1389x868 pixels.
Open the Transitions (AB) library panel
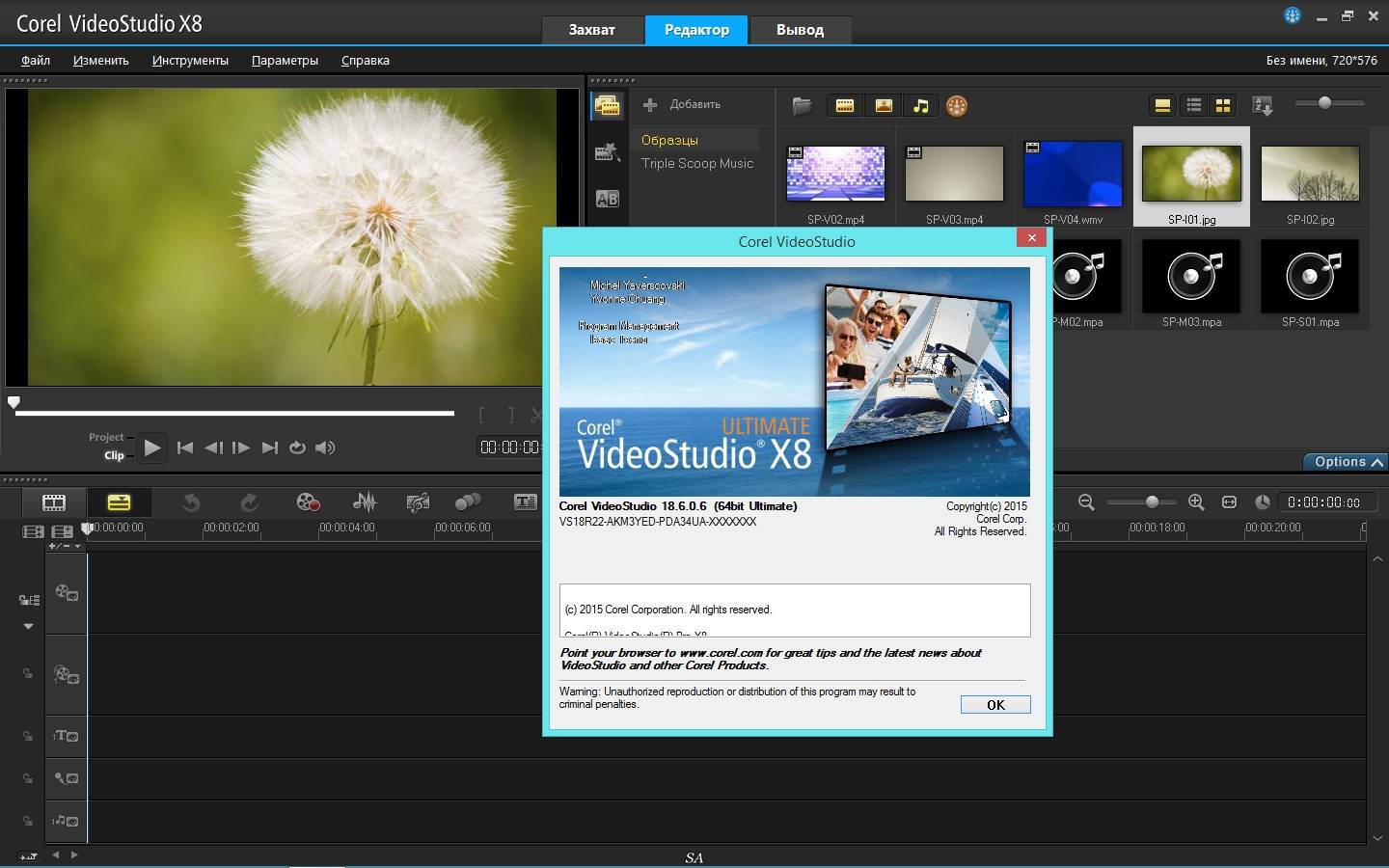[x=608, y=199]
